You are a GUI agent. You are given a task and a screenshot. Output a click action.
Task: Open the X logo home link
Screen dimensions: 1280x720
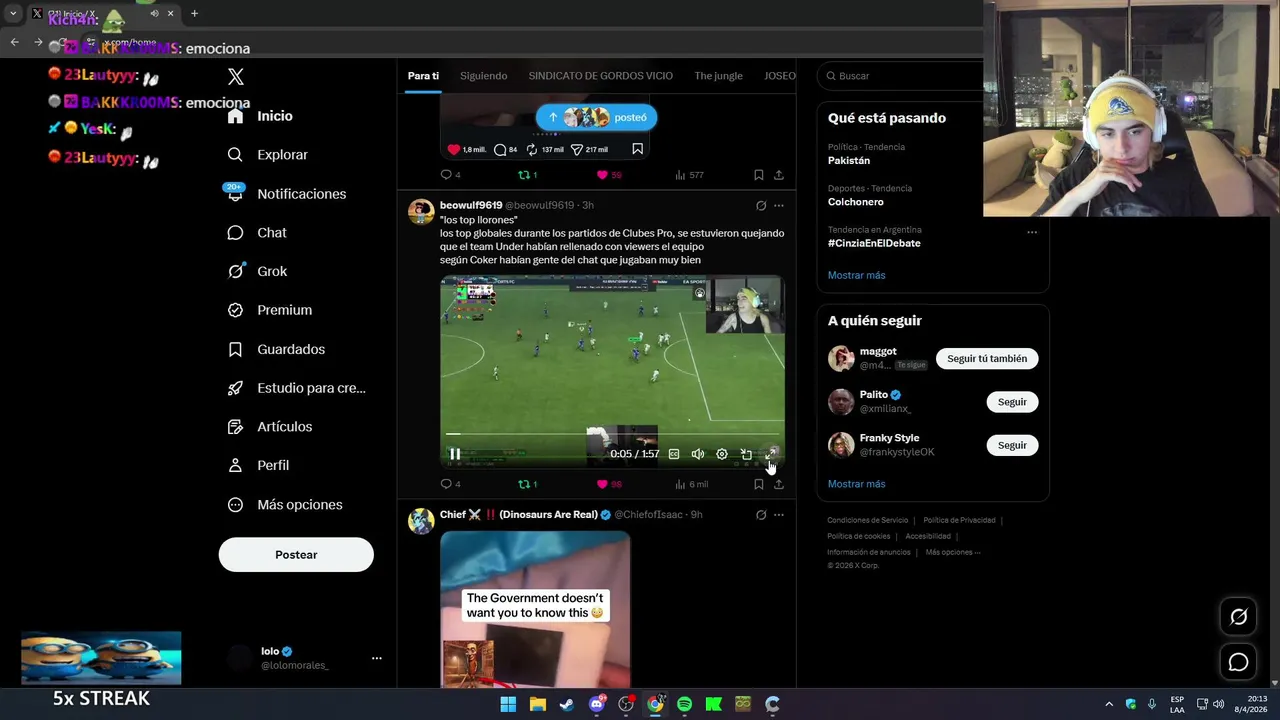pos(236,77)
